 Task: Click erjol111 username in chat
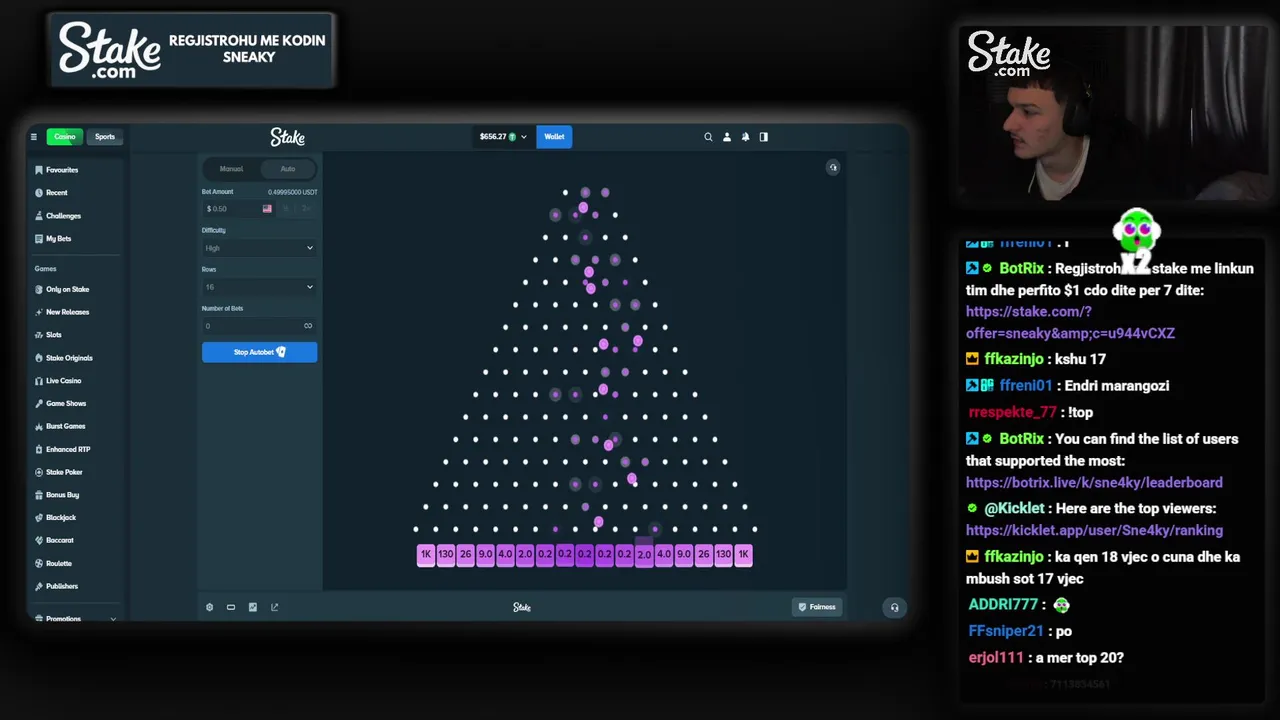coord(996,658)
